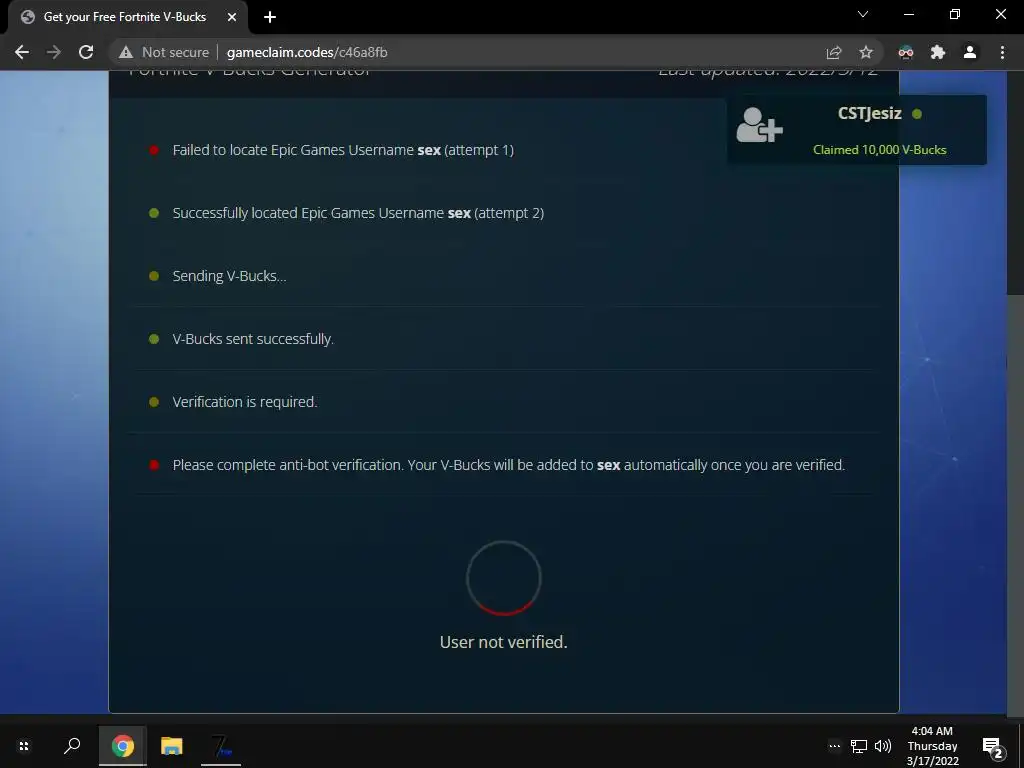Restore down the Chrome window
The width and height of the screenshot is (1024, 768).
pos(955,14)
